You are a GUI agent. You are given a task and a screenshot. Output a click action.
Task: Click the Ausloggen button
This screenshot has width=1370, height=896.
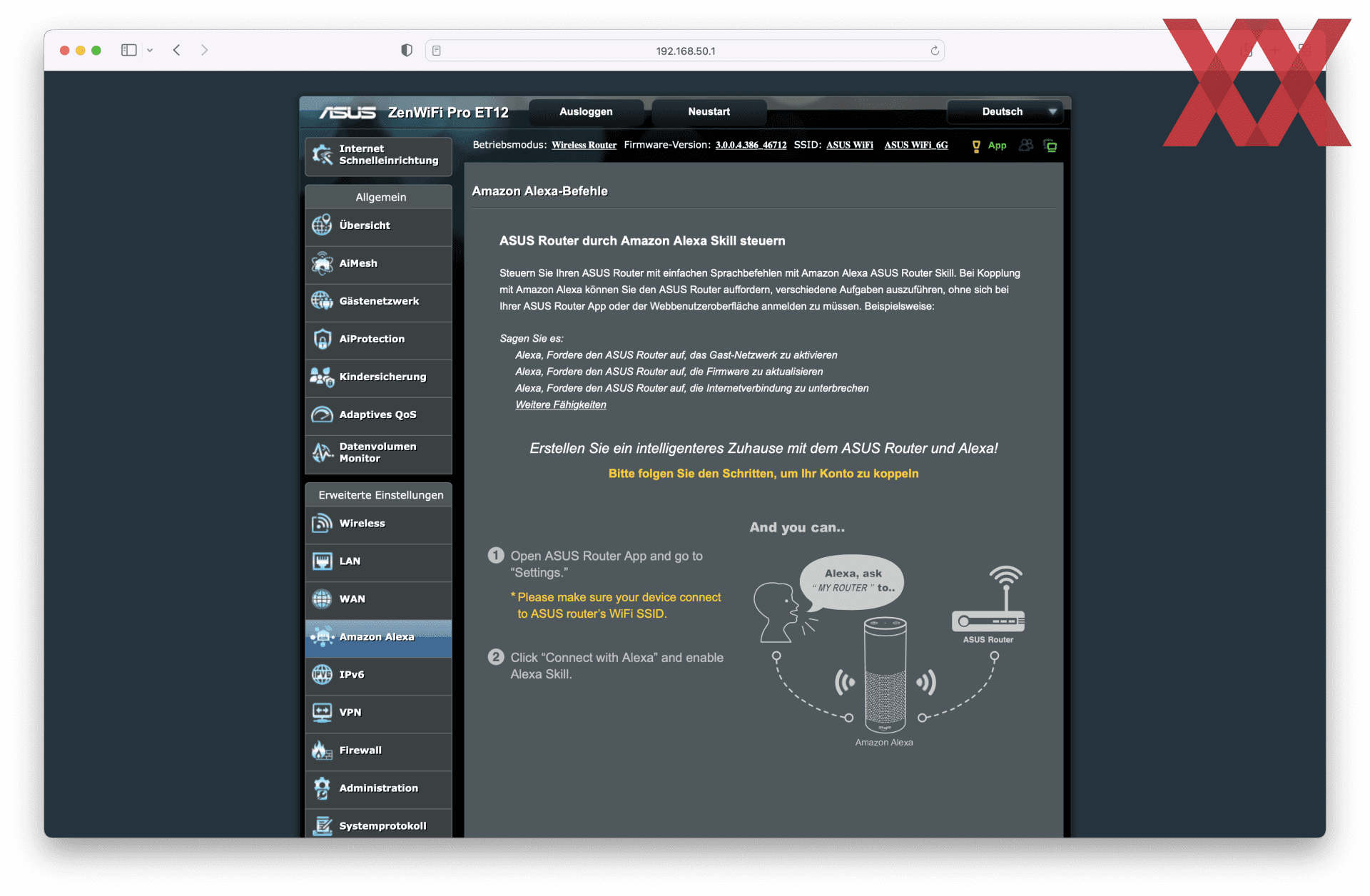[x=586, y=112]
